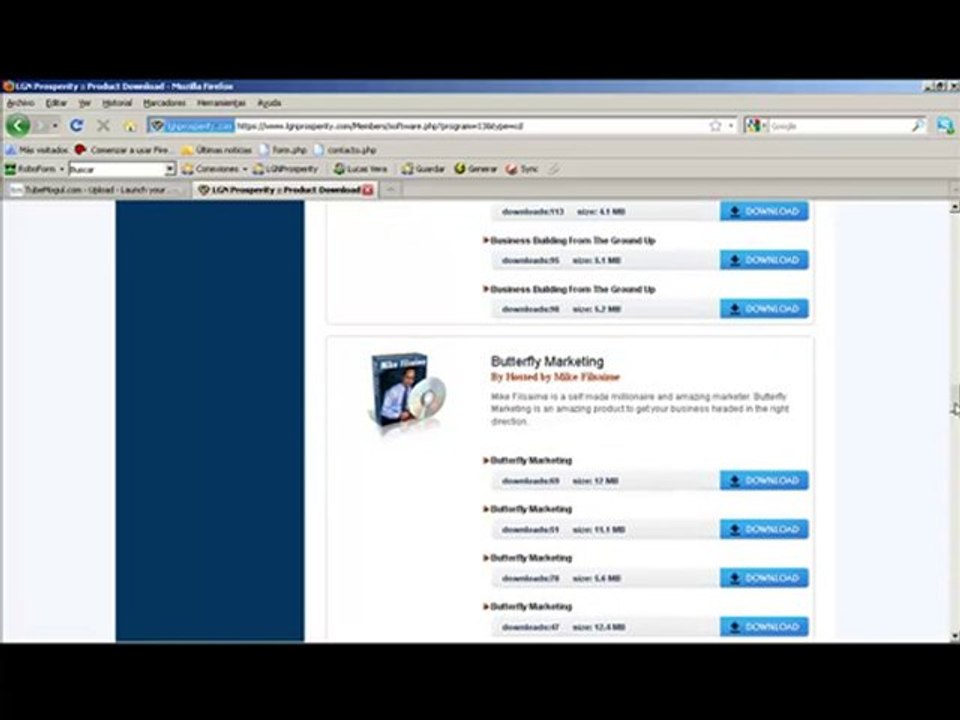Click the RoboForm Sync button
Screen dimensions: 960x720
coord(522,168)
